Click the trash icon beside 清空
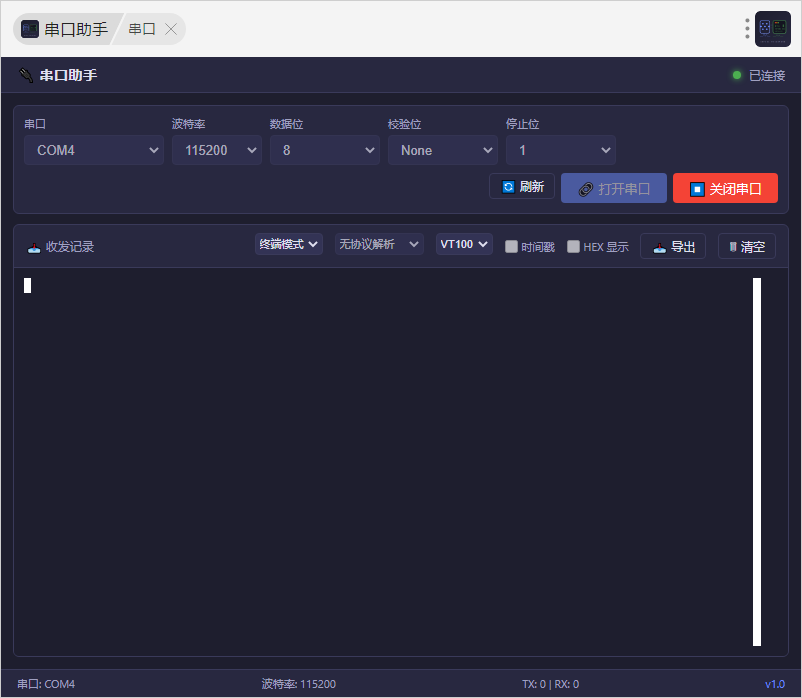 tap(733, 247)
